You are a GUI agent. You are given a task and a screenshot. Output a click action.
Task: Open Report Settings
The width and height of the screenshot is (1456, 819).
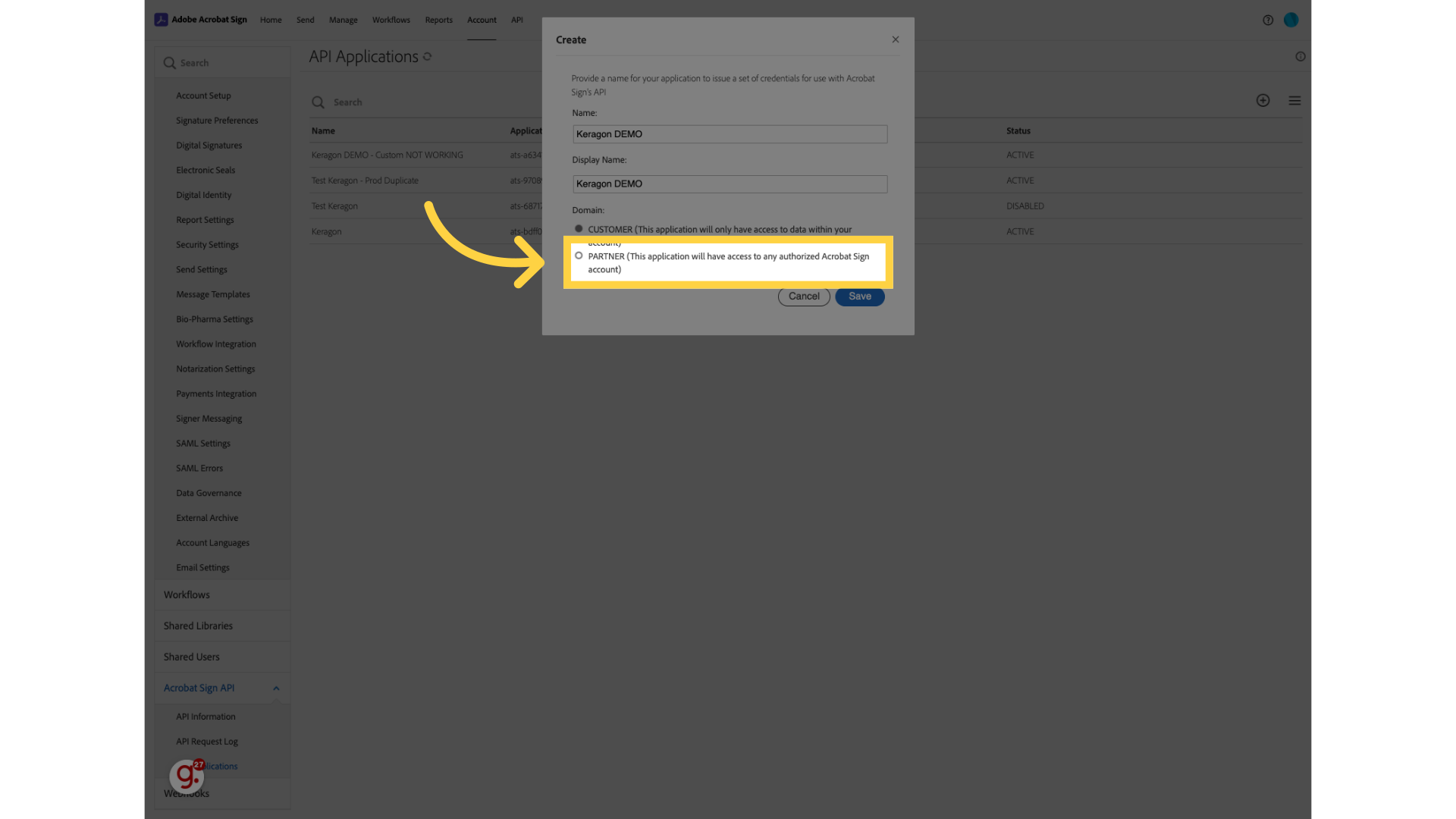pyautogui.click(x=206, y=220)
